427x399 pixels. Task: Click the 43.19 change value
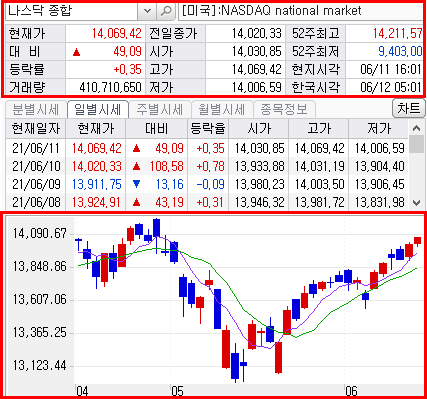click(169, 202)
